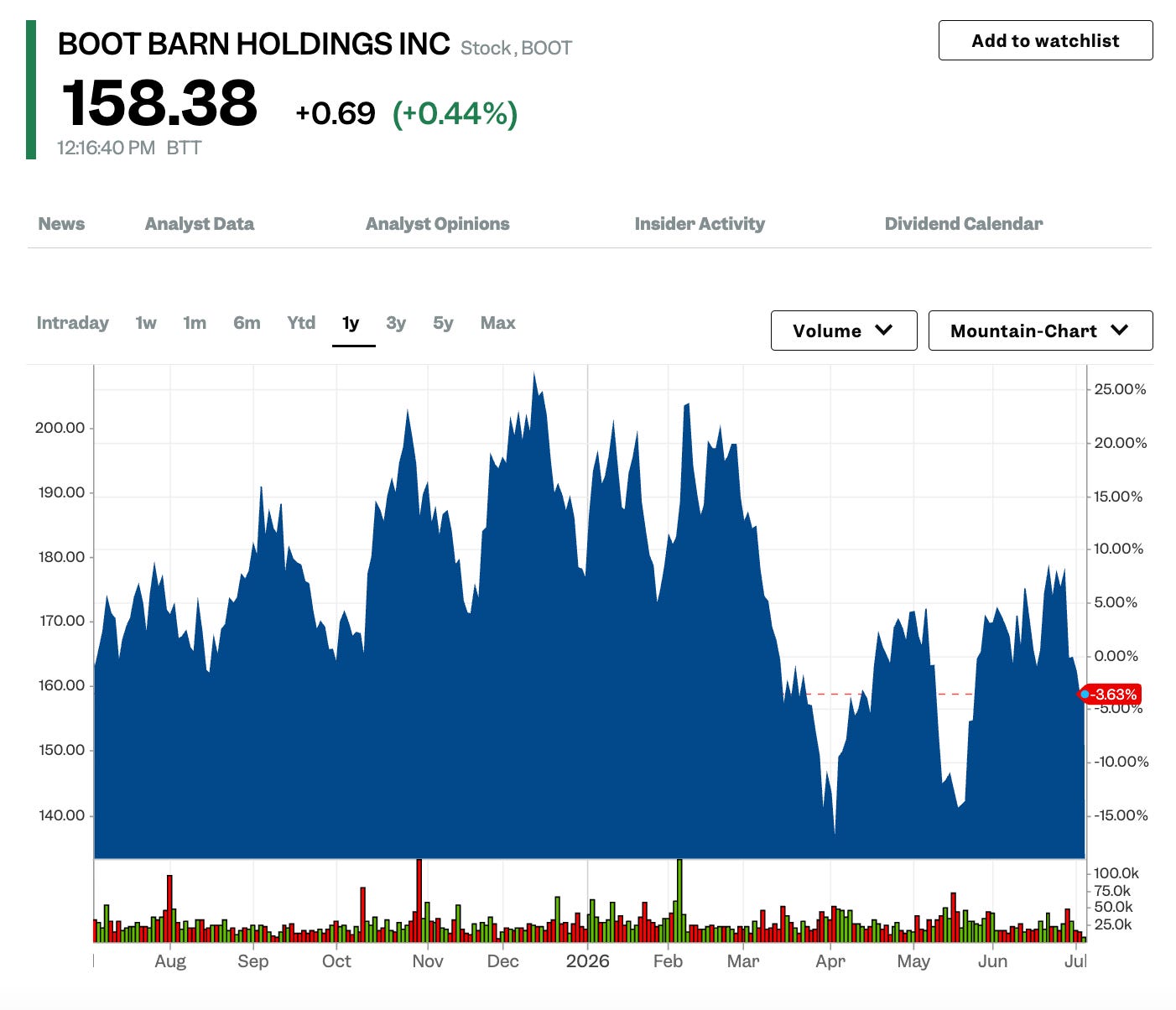Click the 0.00% percent axis label
Image resolution: width=1176 pixels, height=1010 pixels.
click(1116, 656)
